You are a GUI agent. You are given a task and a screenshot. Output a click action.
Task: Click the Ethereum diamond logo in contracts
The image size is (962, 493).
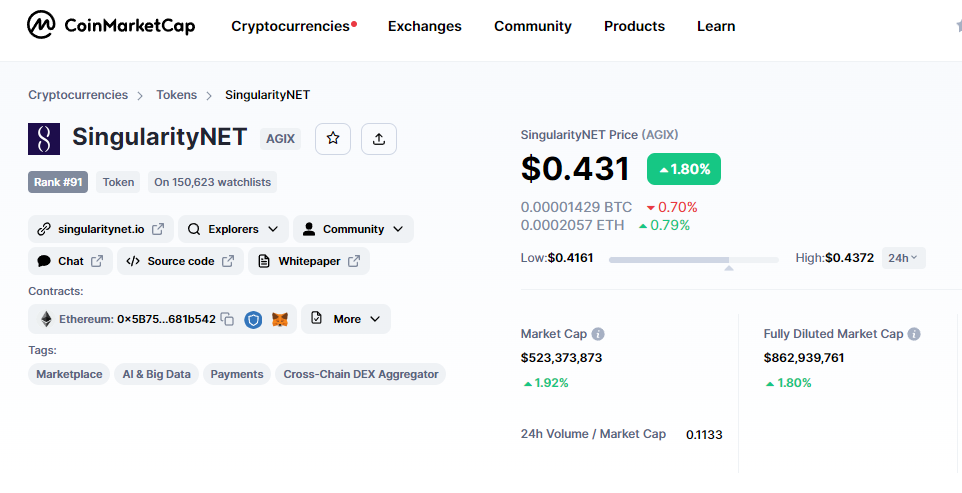(46, 319)
